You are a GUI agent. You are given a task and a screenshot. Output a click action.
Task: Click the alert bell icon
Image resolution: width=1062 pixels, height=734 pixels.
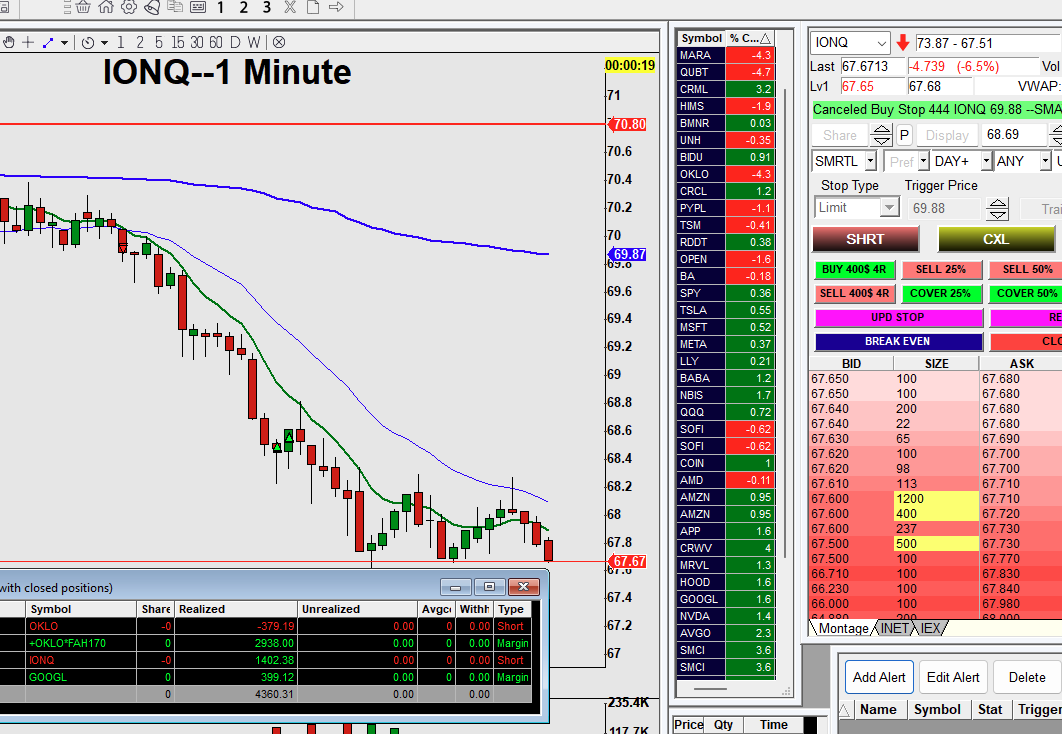152,7
